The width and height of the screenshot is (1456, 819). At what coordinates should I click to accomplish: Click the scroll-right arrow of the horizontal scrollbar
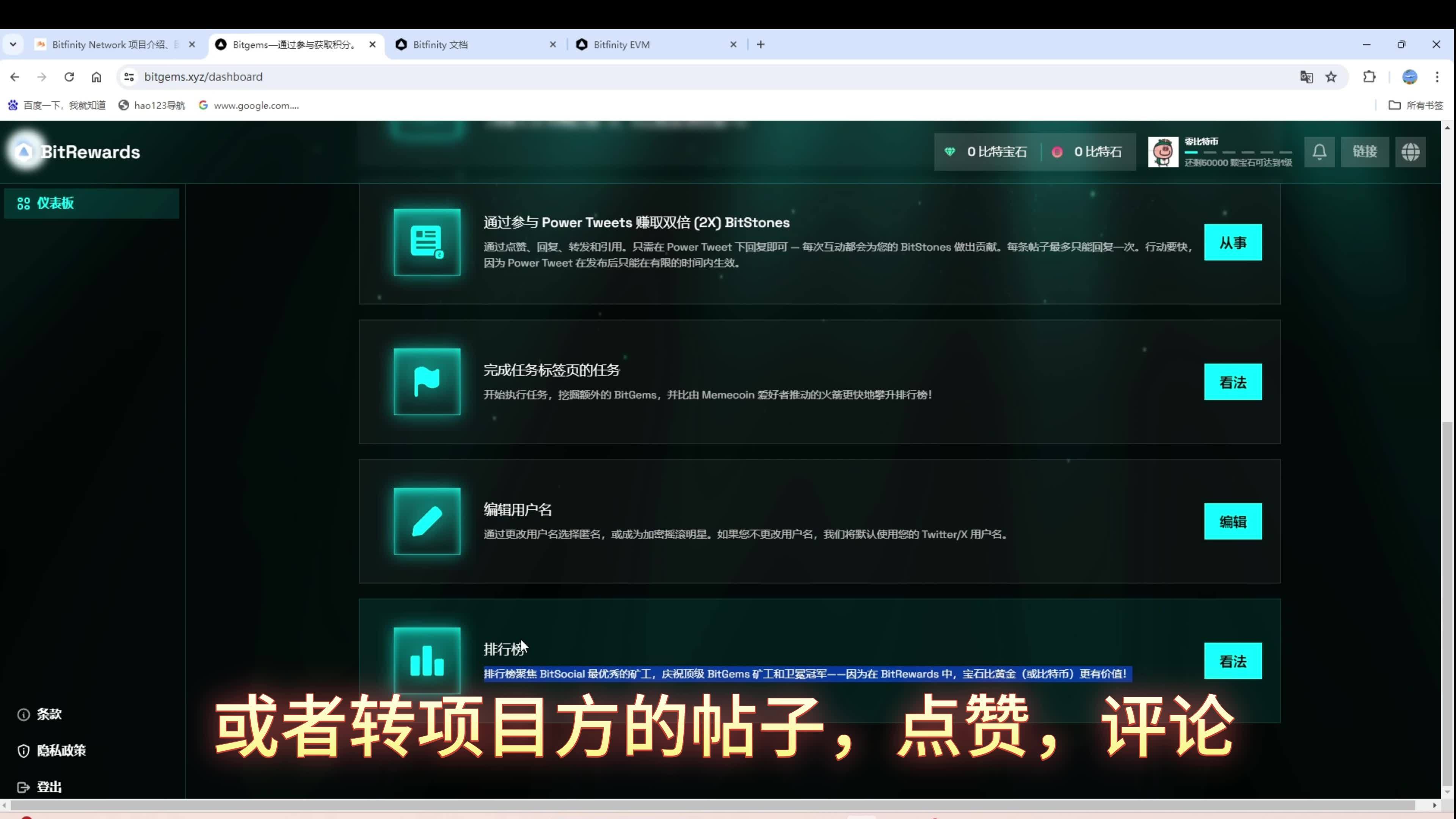tap(1435, 805)
